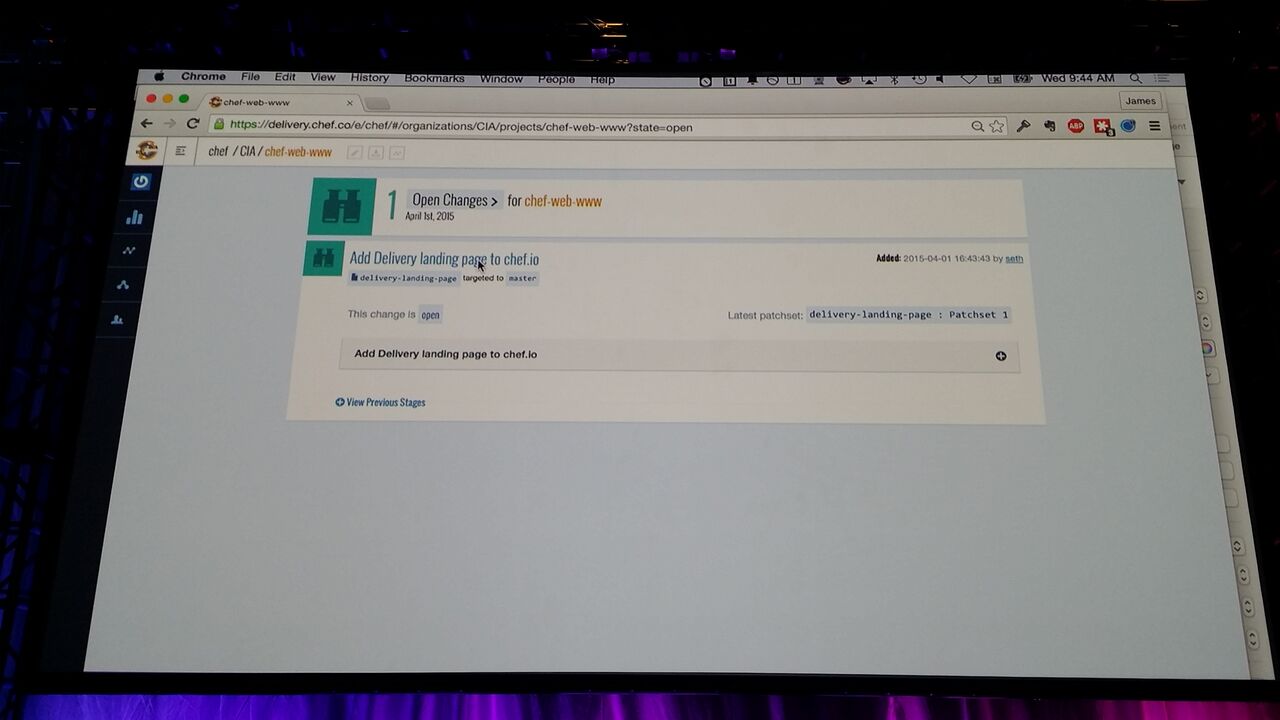This screenshot has width=1280, height=720.
Task: Click the download icon next to the breadcrumb
Action: coord(376,152)
